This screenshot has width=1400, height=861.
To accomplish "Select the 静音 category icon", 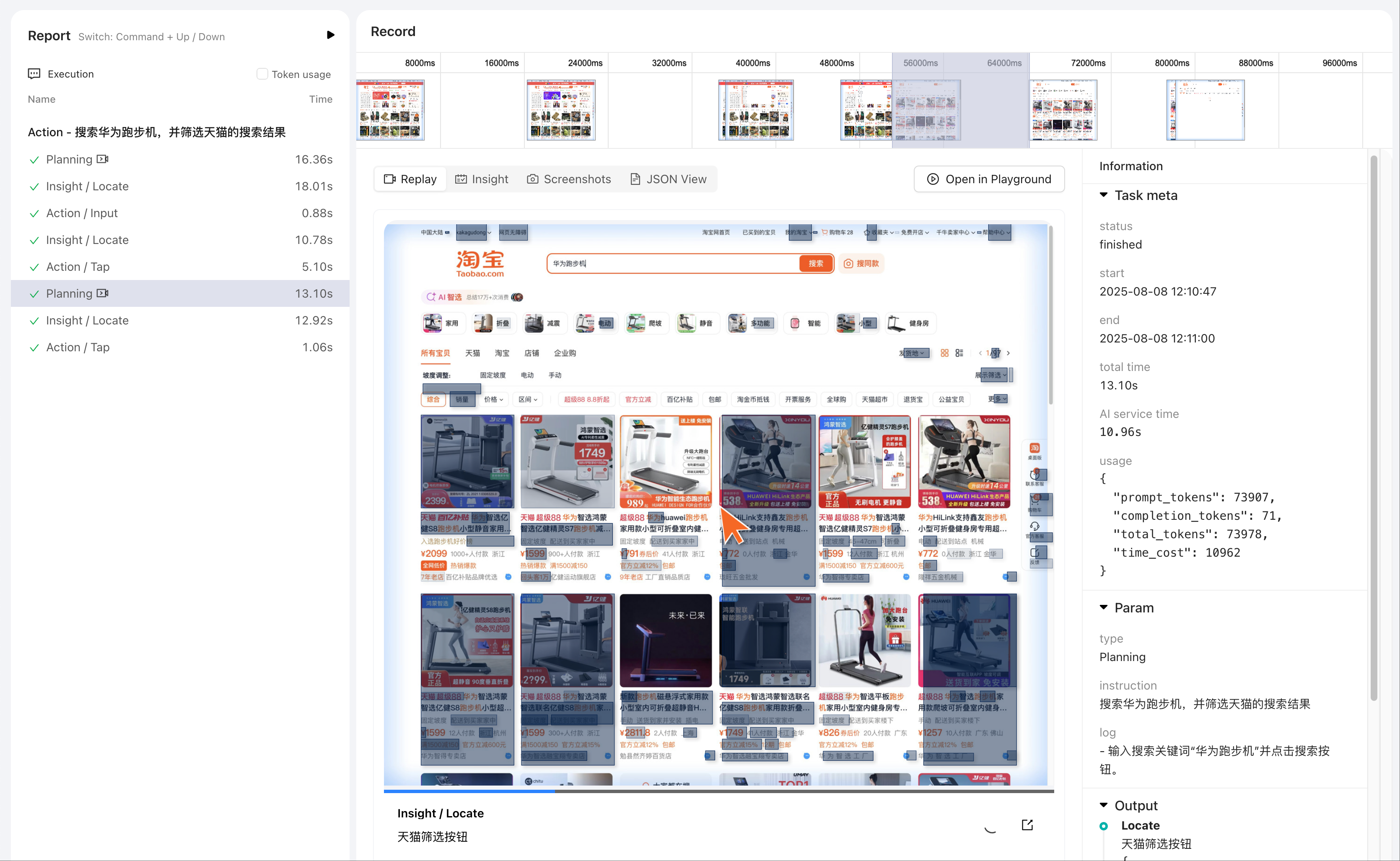I will pos(687,323).
